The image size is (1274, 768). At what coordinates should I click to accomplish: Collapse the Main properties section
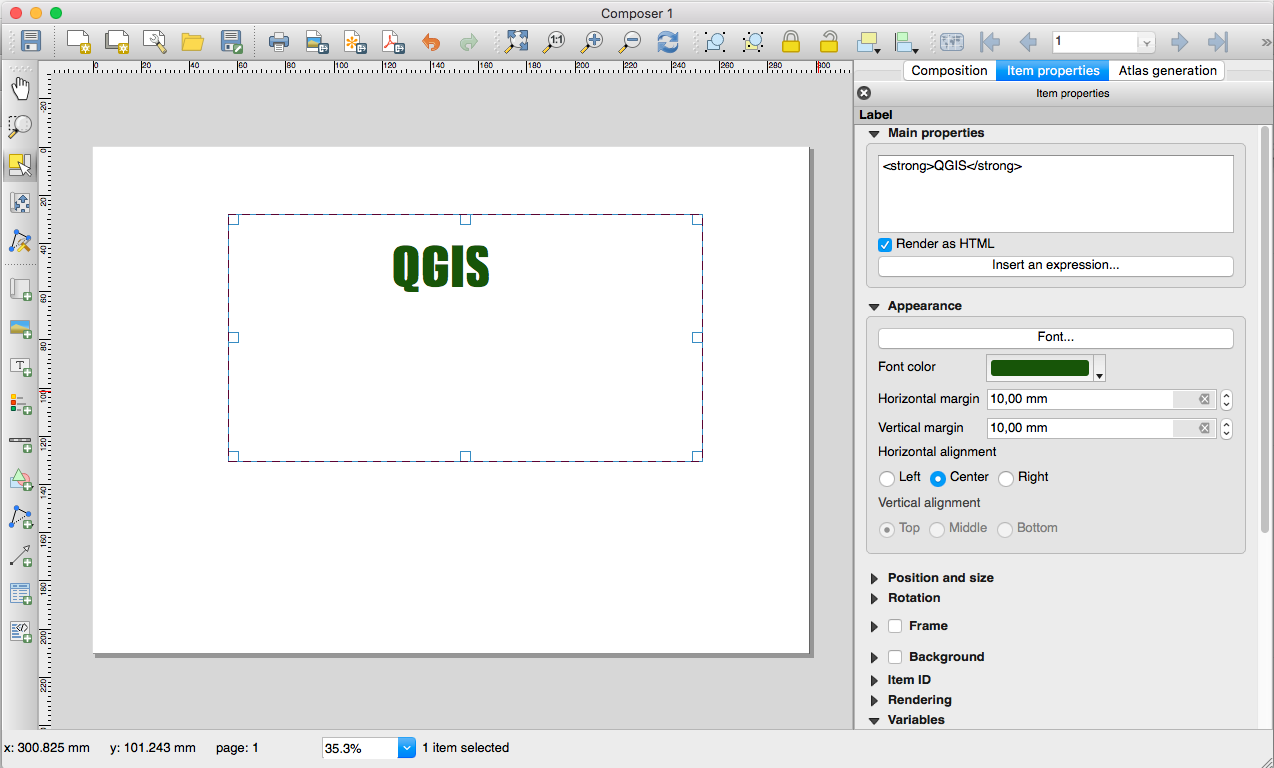pos(874,133)
